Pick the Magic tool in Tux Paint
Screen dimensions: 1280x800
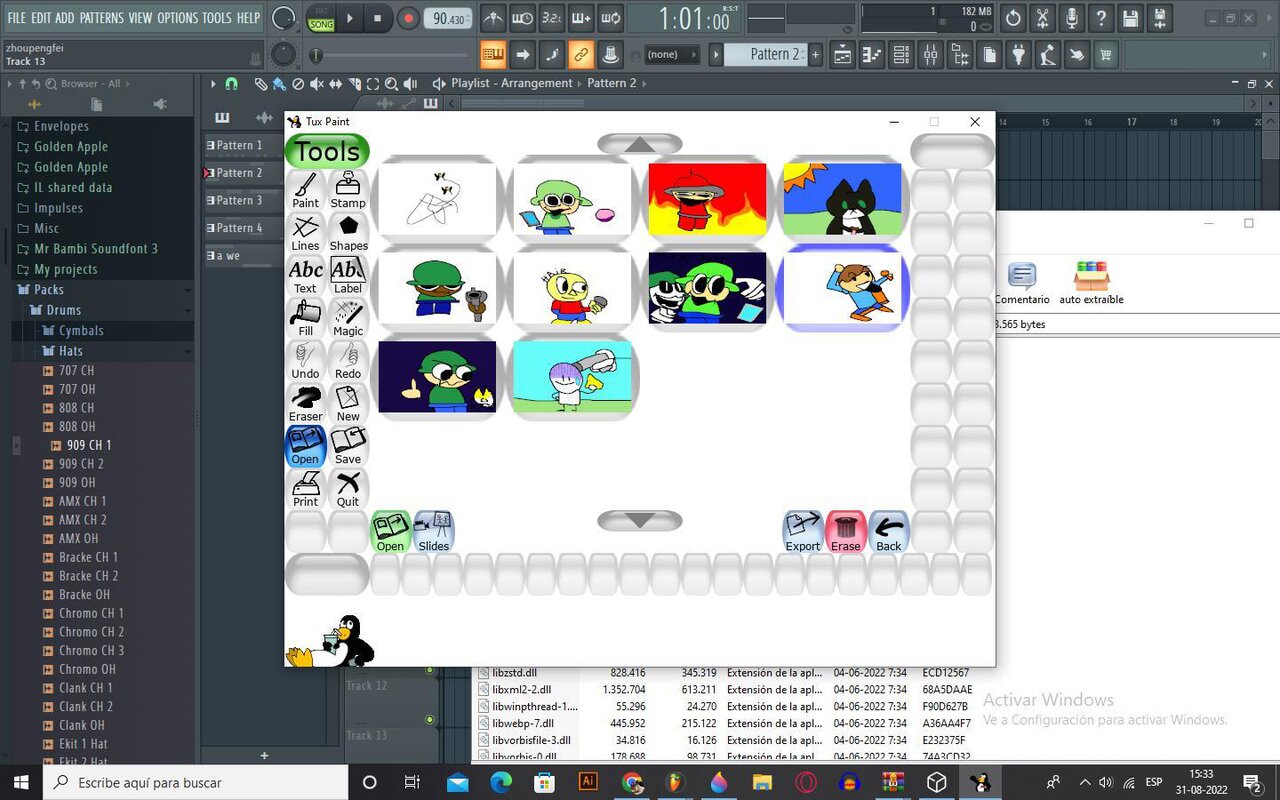point(348,318)
